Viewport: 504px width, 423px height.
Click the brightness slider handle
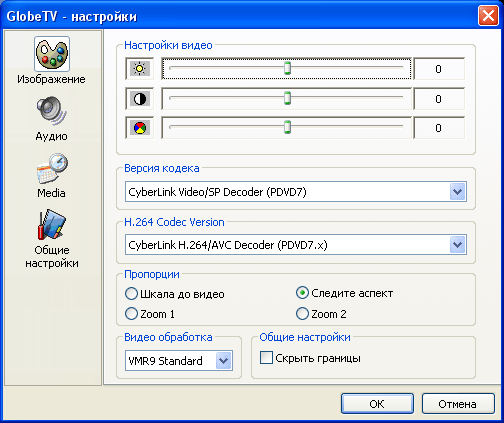pyautogui.click(x=287, y=68)
